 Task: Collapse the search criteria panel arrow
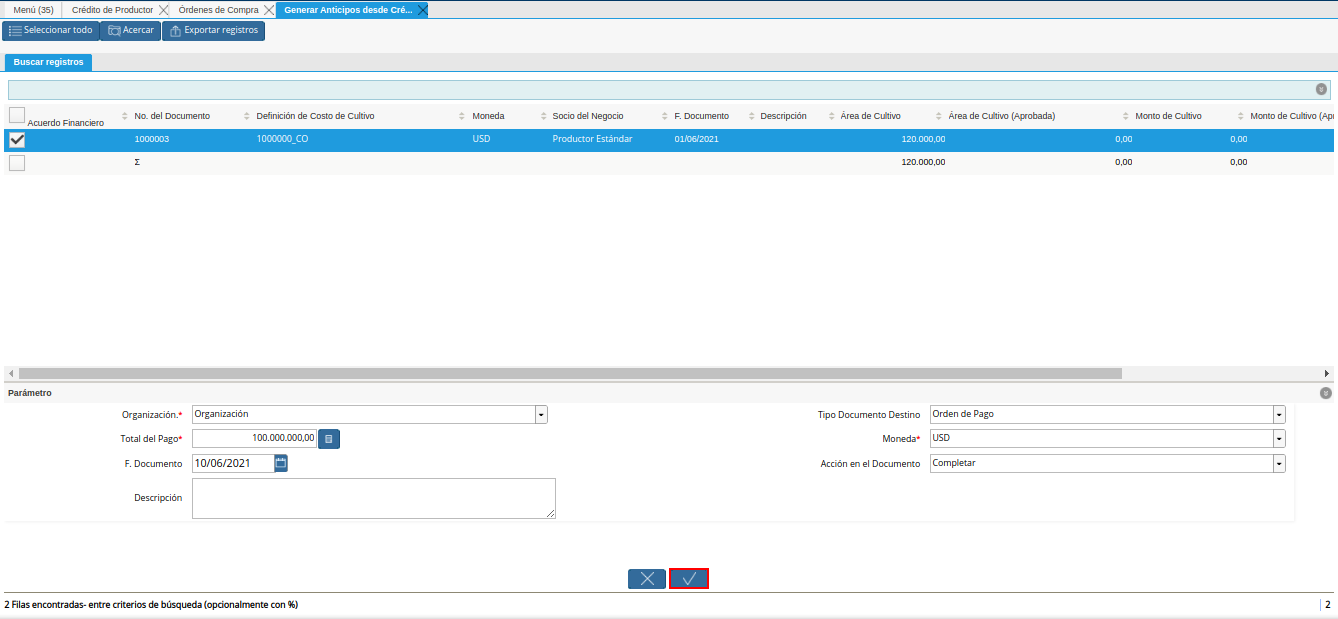coord(1321,89)
